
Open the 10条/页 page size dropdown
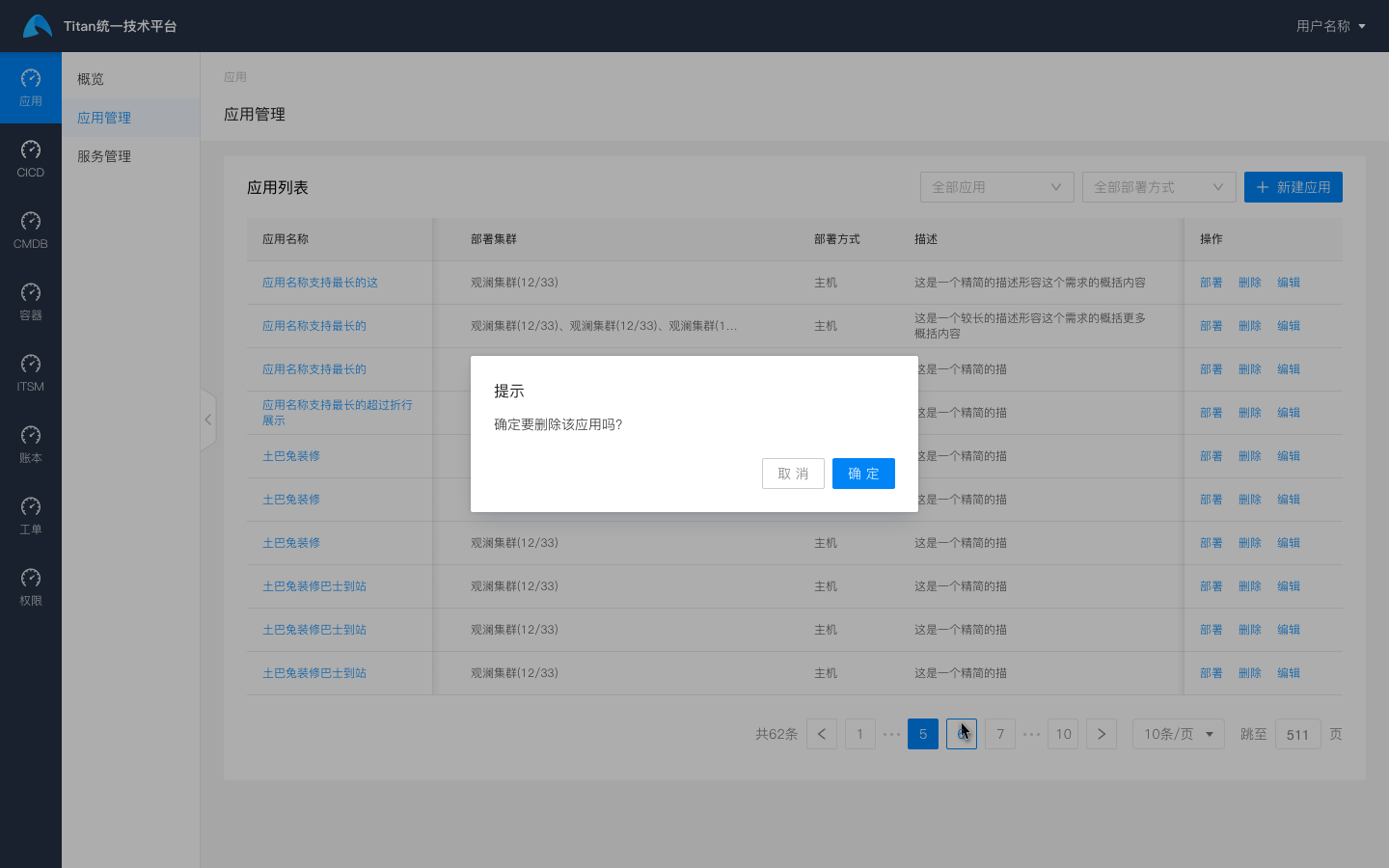point(1178,734)
